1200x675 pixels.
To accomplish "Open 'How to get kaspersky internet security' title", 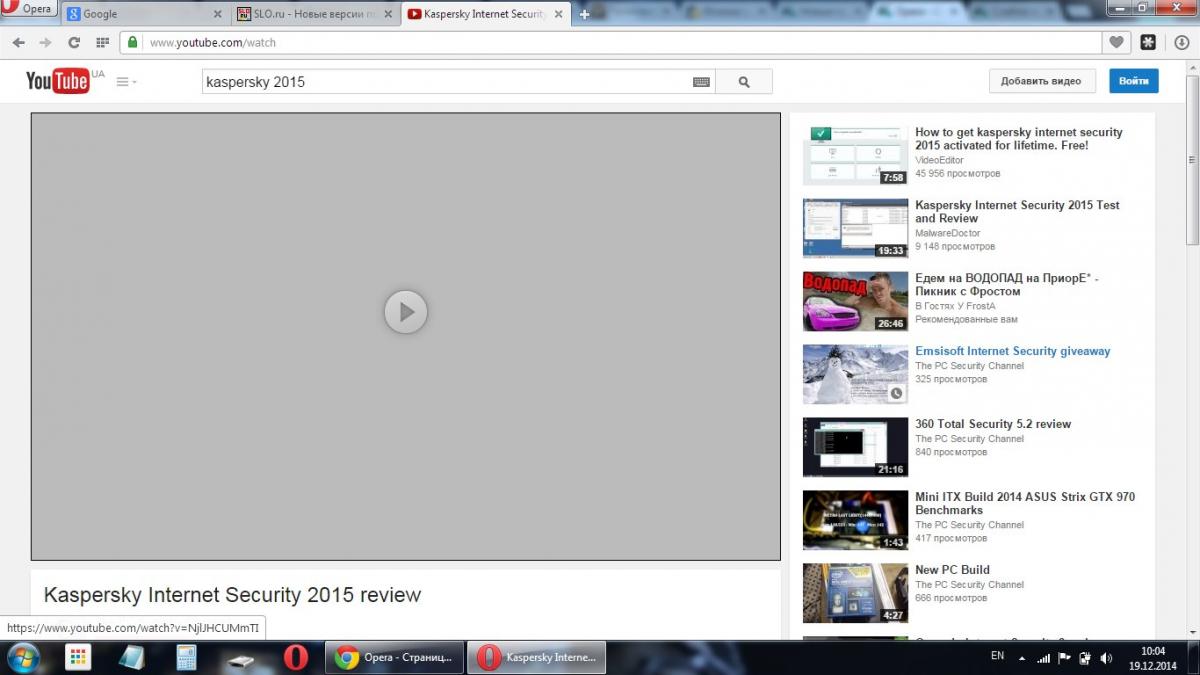I will coord(1018,139).
